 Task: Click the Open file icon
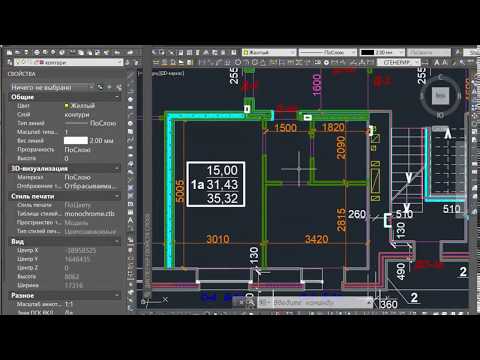coord(17,52)
